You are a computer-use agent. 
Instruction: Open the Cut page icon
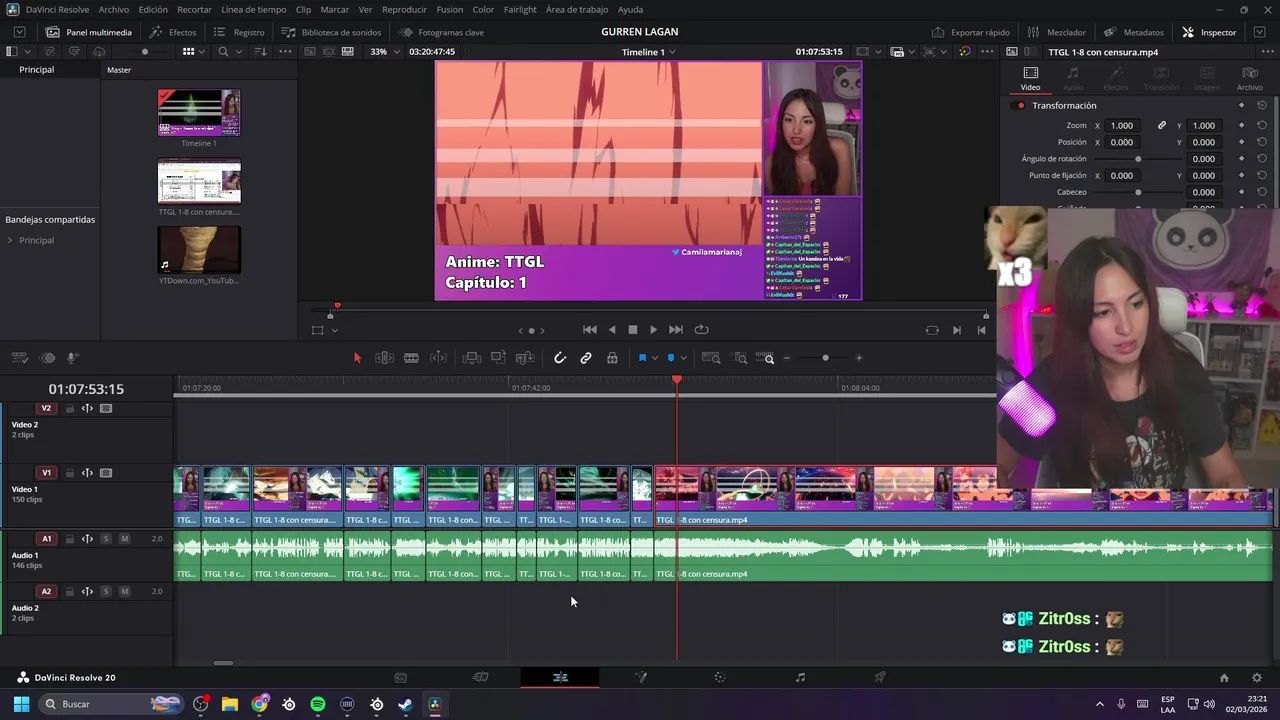tap(480, 677)
